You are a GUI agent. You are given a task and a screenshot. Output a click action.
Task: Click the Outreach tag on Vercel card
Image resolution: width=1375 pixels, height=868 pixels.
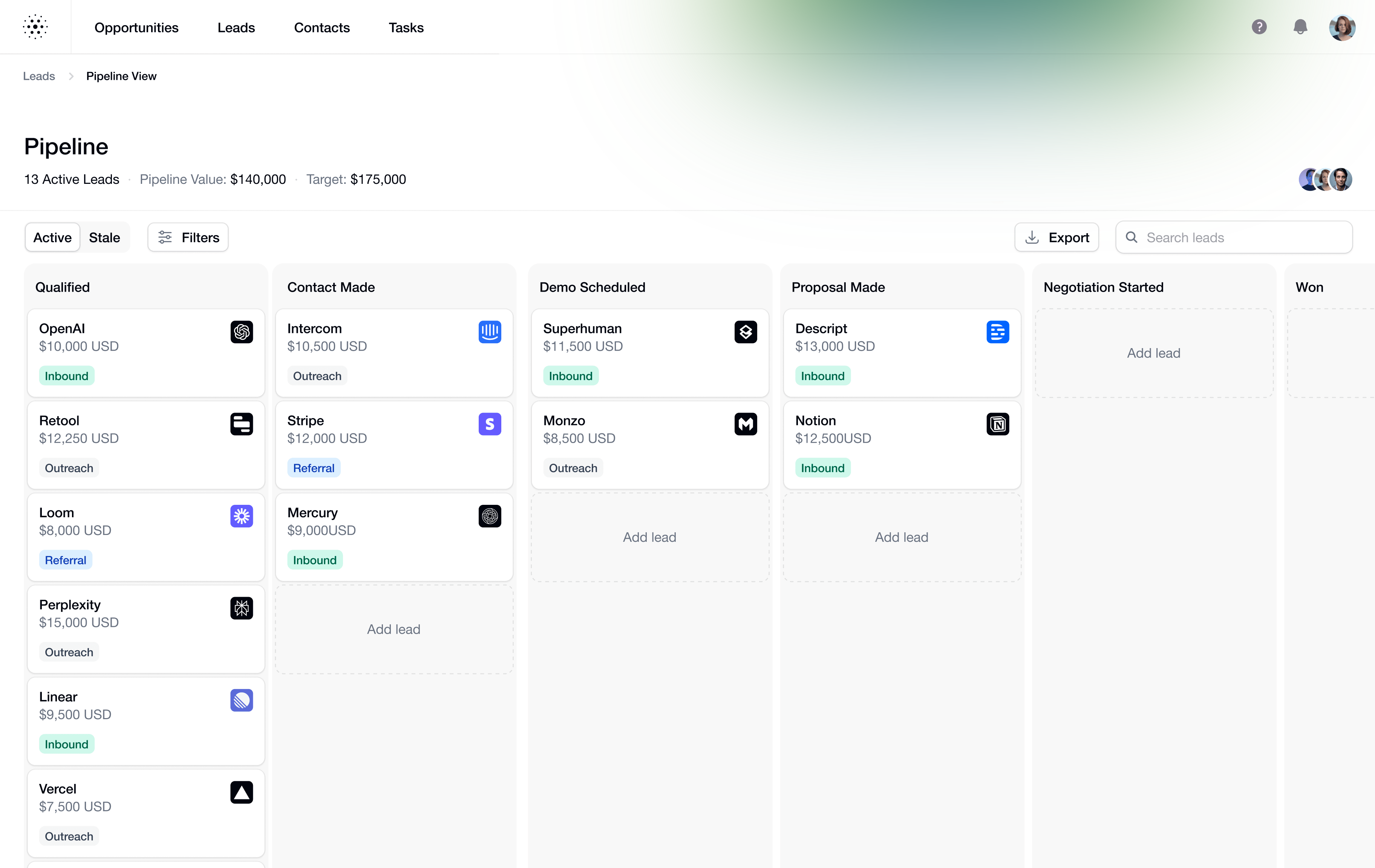pyautogui.click(x=69, y=837)
